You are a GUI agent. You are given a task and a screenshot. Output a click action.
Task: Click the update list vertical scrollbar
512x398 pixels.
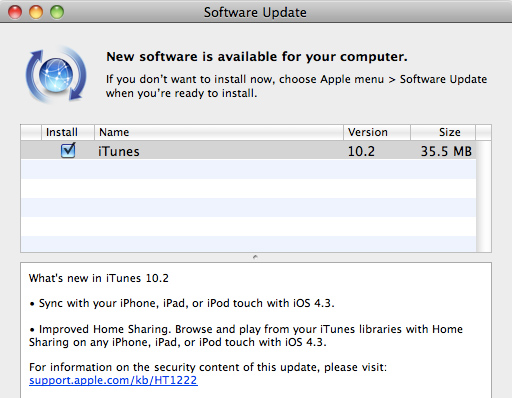[483, 196]
